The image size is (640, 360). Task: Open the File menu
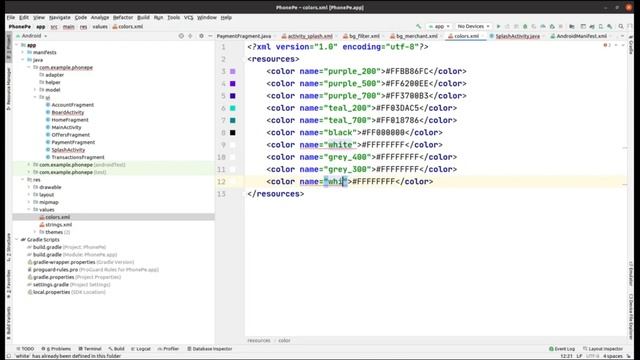(11, 18)
